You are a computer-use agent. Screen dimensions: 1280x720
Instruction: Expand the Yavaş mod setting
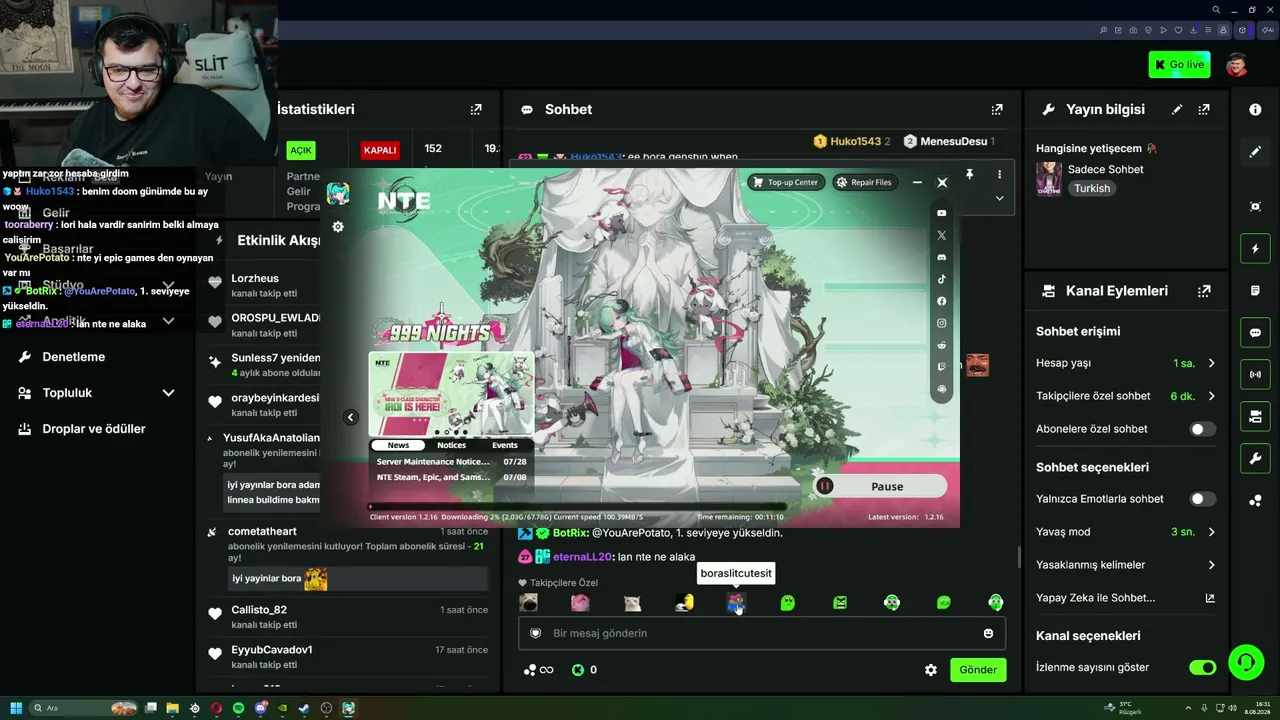tap(1211, 532)
